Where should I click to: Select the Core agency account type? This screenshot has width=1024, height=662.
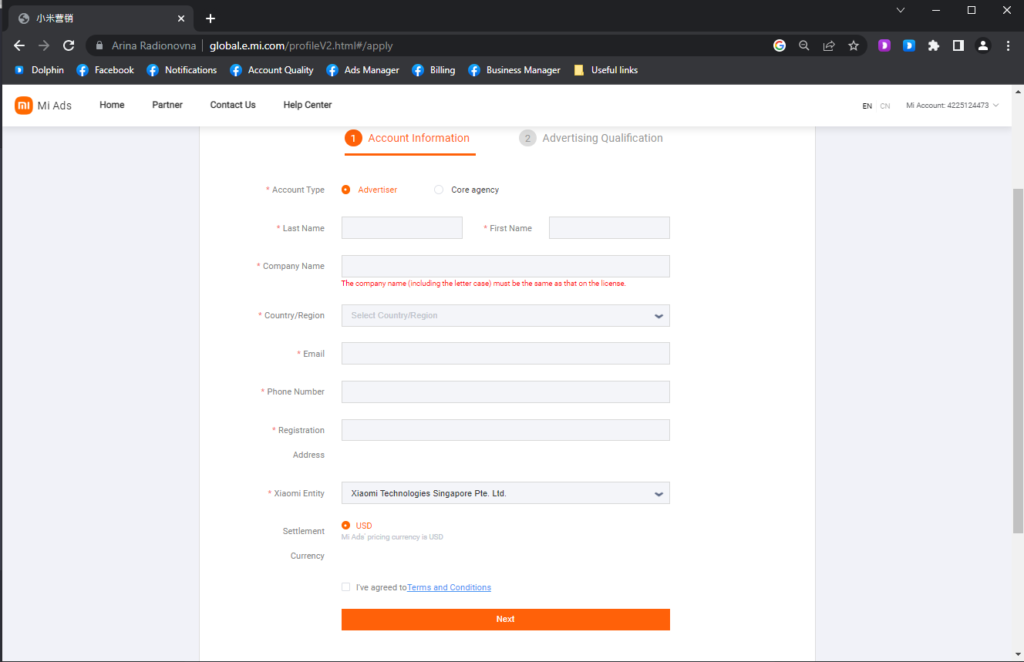(439, 189)
